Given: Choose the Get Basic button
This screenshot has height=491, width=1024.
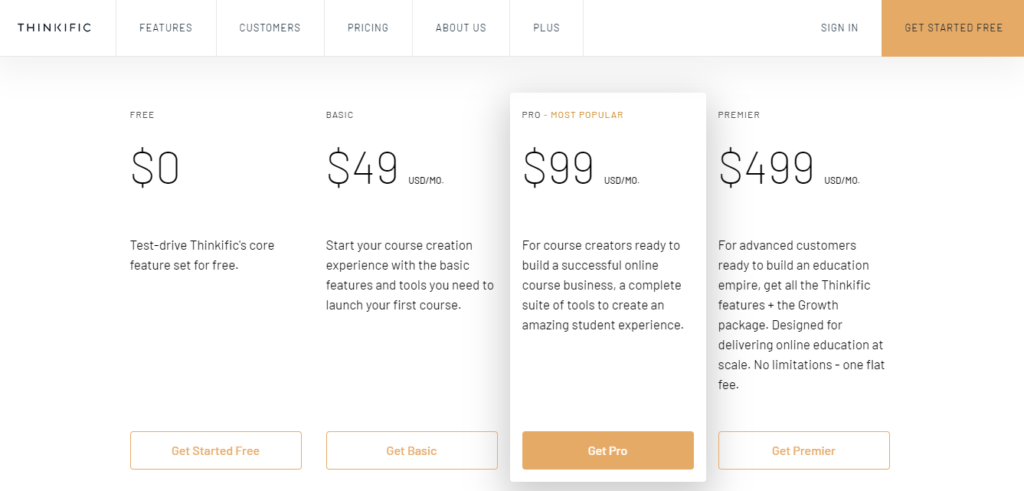Looking at the screenshot, I should point(411,451).
